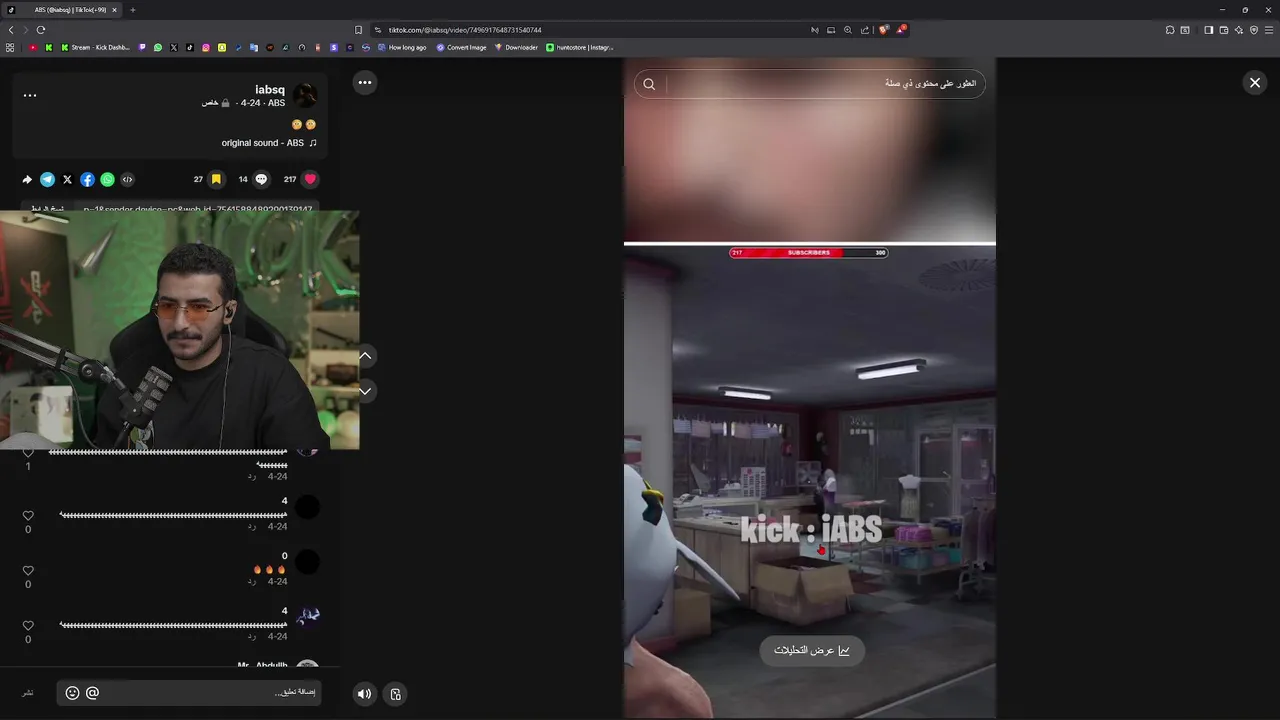
Task: Like the video with the heart icon
Action: [x=310, y=179]
